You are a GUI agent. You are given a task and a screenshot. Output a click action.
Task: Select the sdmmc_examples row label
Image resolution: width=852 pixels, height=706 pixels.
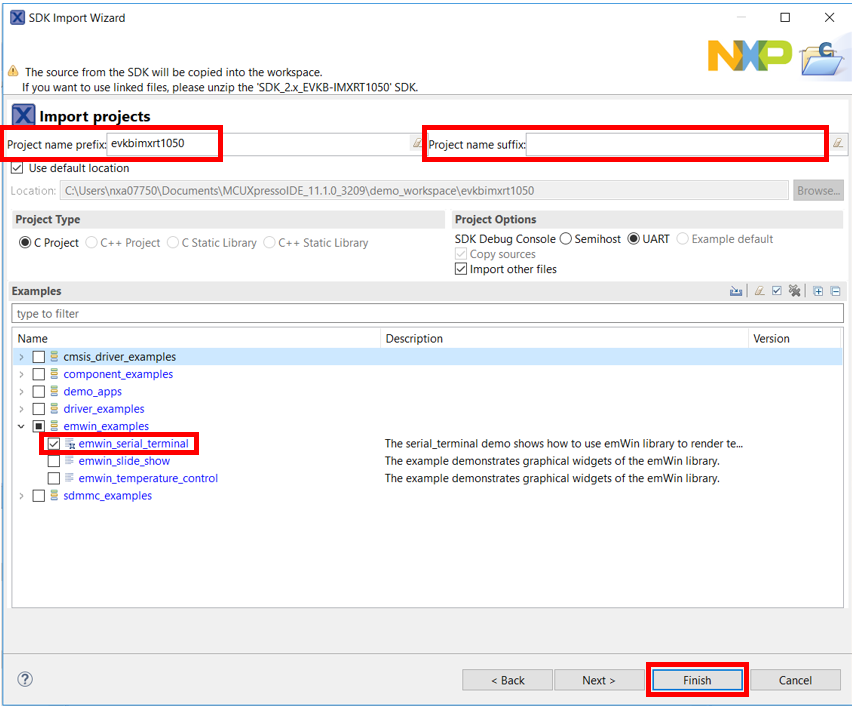pos(108,496)
